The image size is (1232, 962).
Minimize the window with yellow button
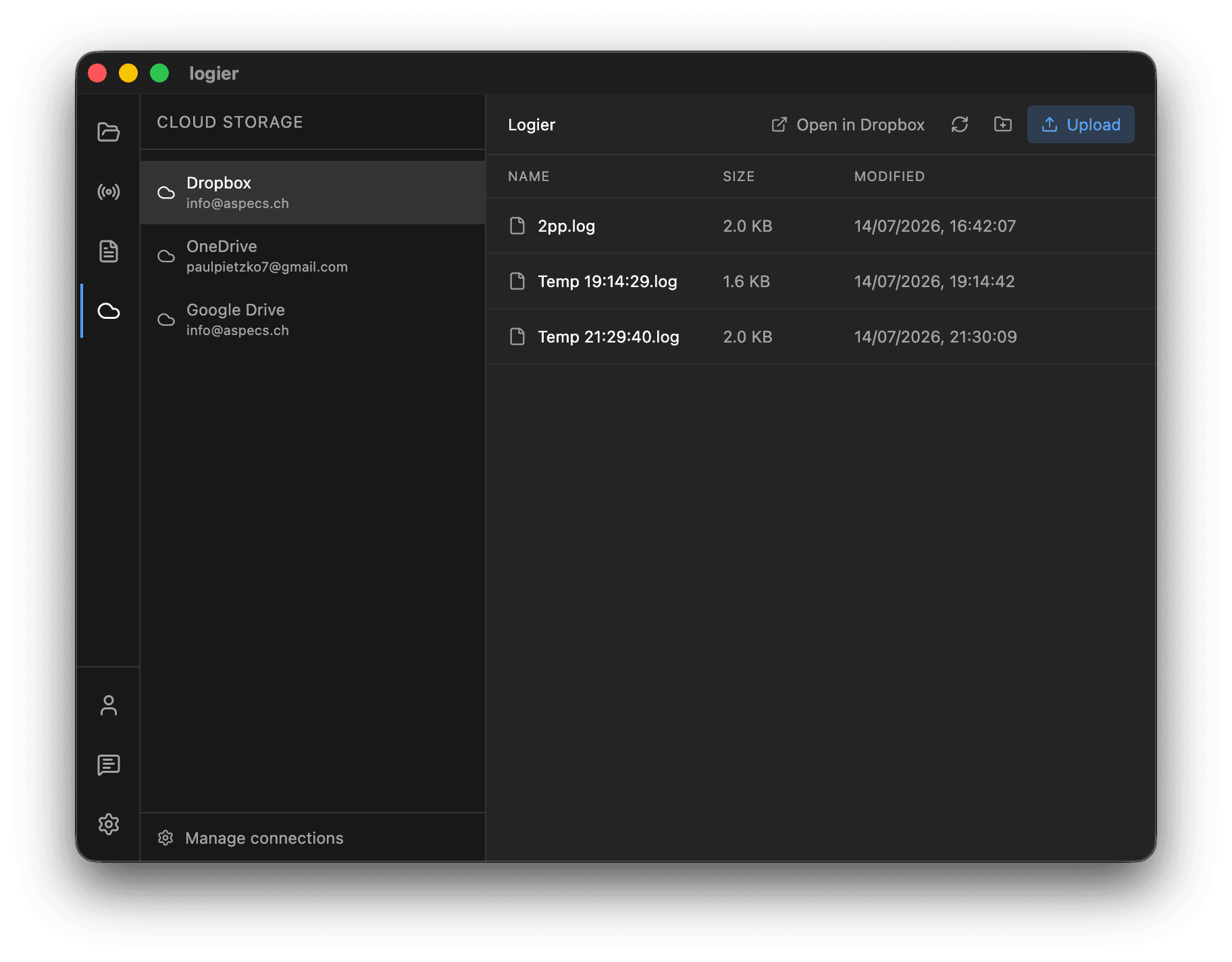pyautogui.click(x=128, y=73)
